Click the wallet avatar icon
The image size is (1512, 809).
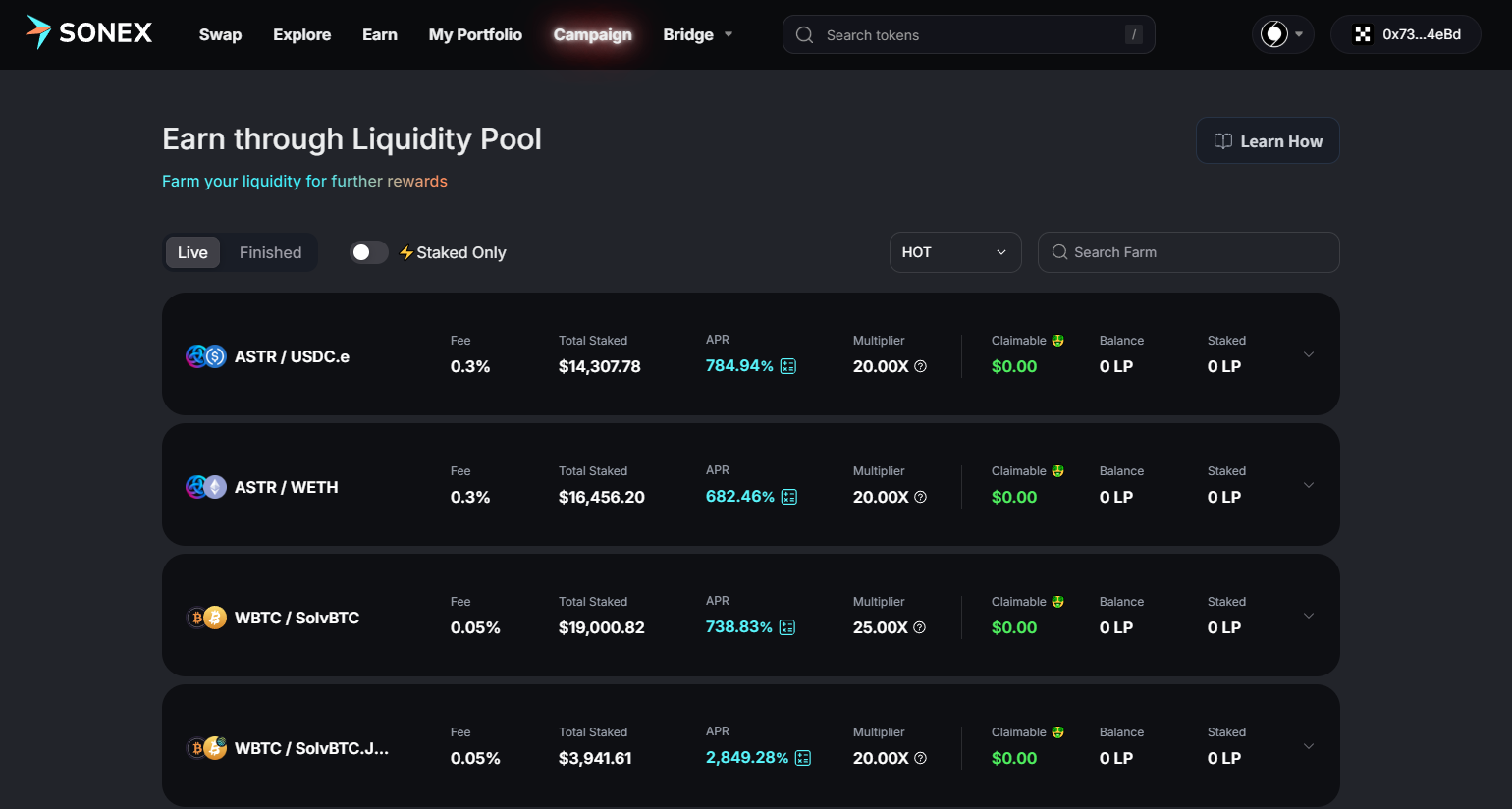click(1363, 34)
